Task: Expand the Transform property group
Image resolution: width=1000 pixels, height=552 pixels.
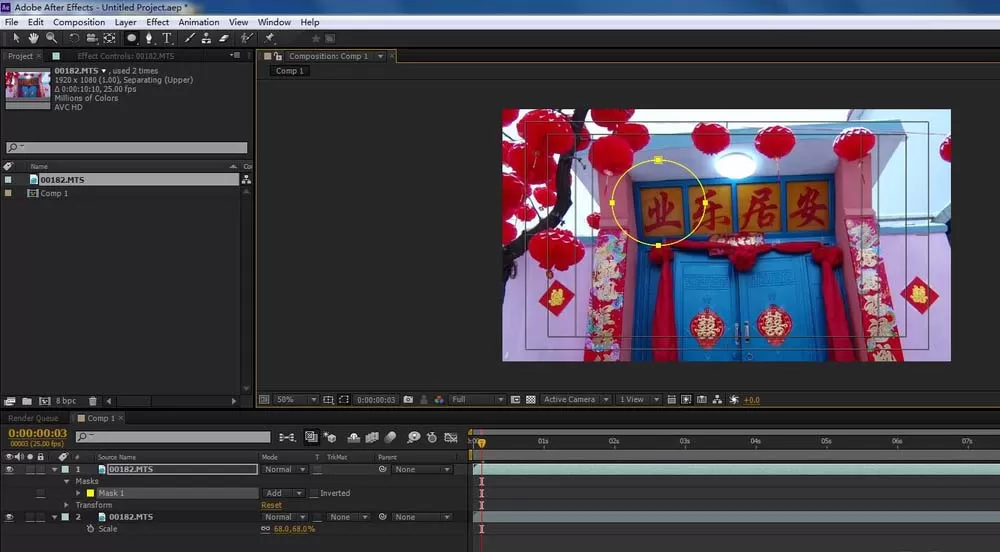Action: tap(66, 505)
